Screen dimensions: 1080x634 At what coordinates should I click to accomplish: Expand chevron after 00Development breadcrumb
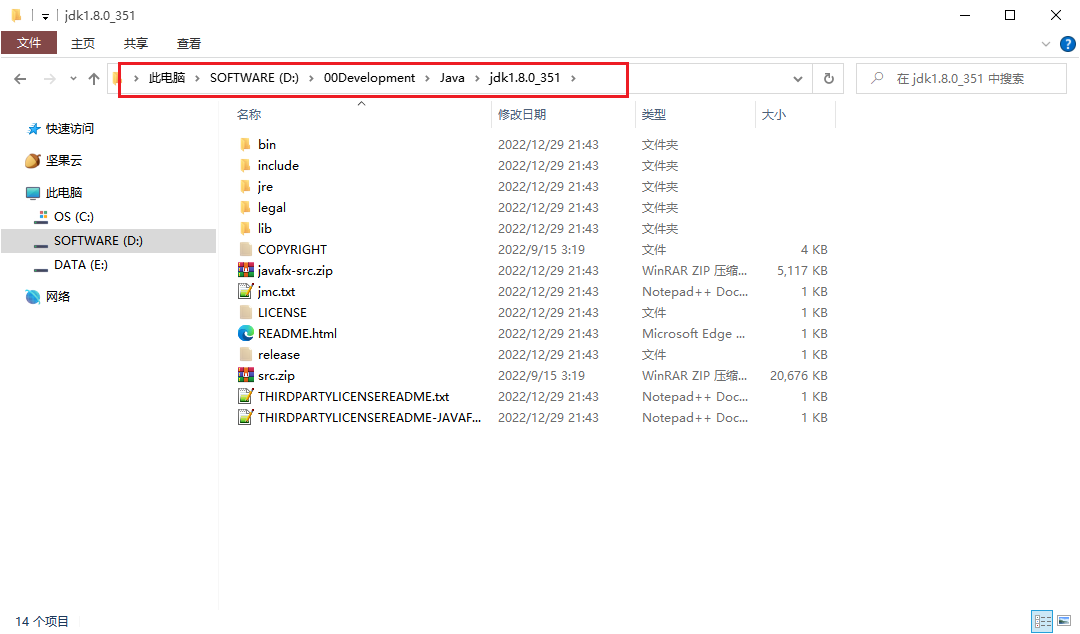427,78
